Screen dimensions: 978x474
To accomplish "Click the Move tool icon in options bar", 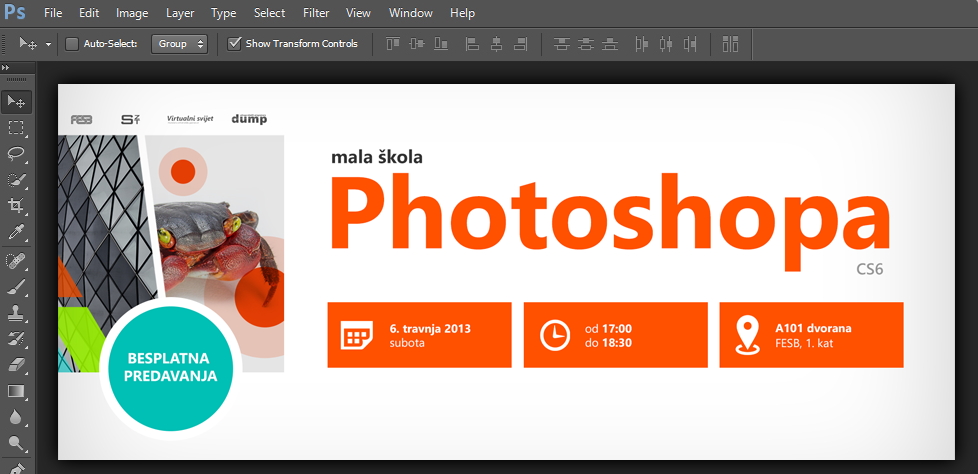I will (28, 44).
